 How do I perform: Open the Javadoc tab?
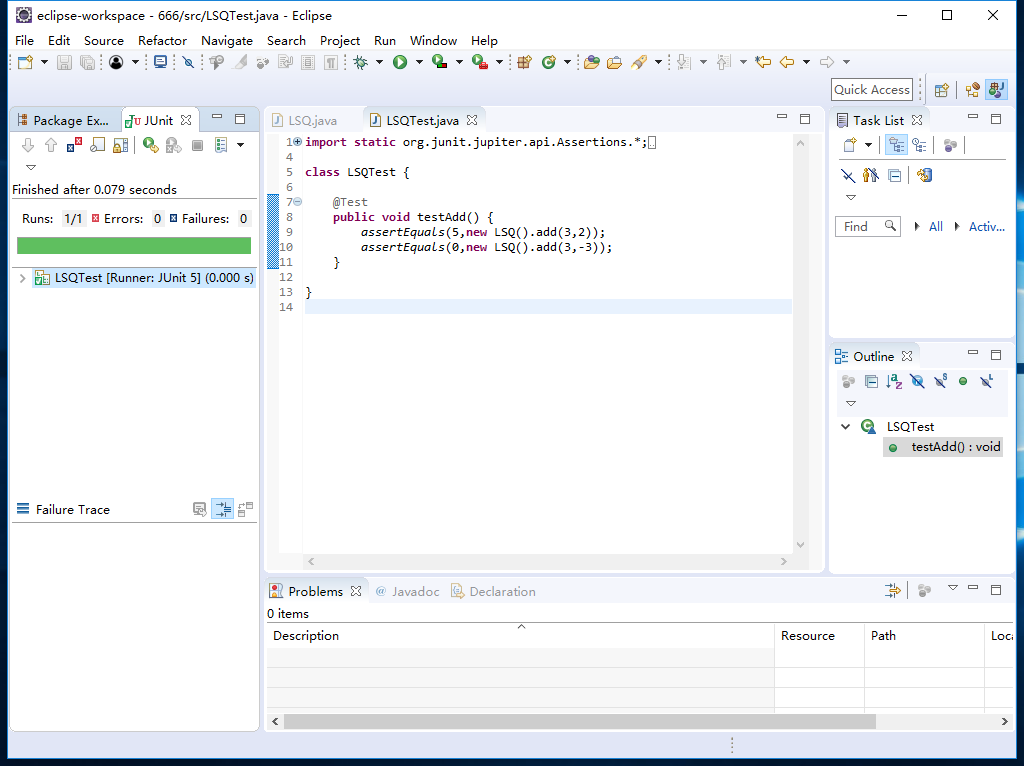point(408,592)
